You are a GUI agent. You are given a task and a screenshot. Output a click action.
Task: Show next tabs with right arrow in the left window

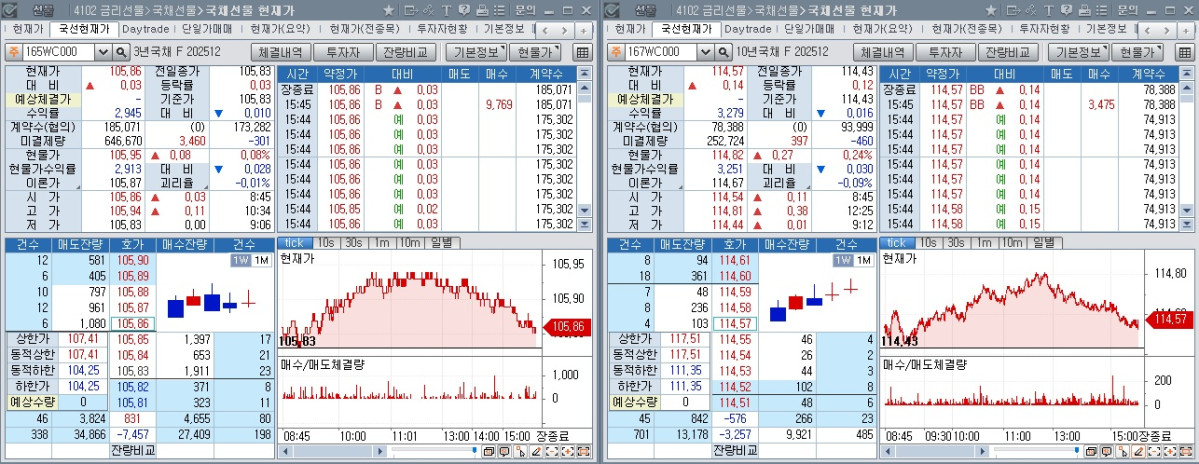click(x=564, y=31)
